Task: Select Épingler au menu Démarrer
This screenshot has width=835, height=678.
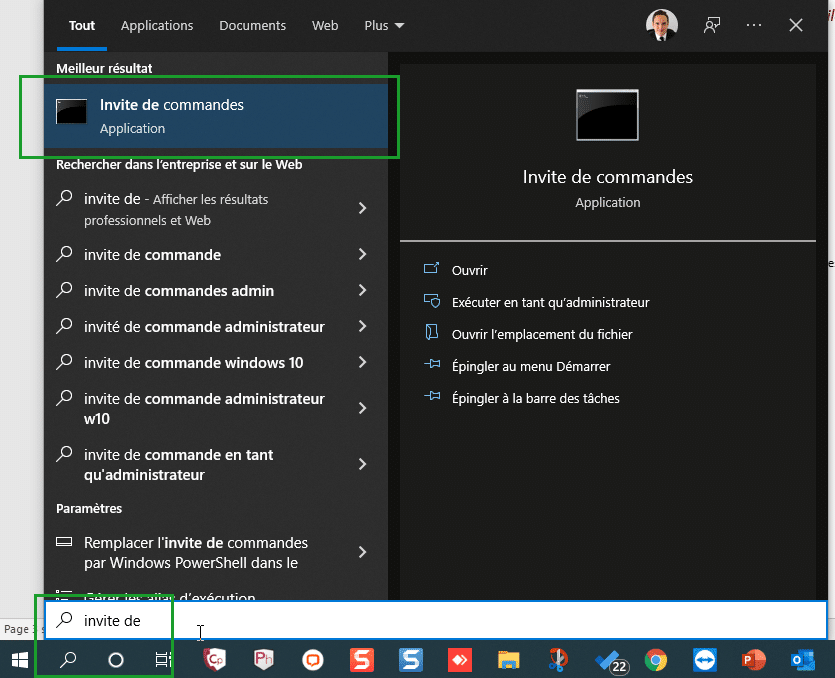Action: point(530,366)
